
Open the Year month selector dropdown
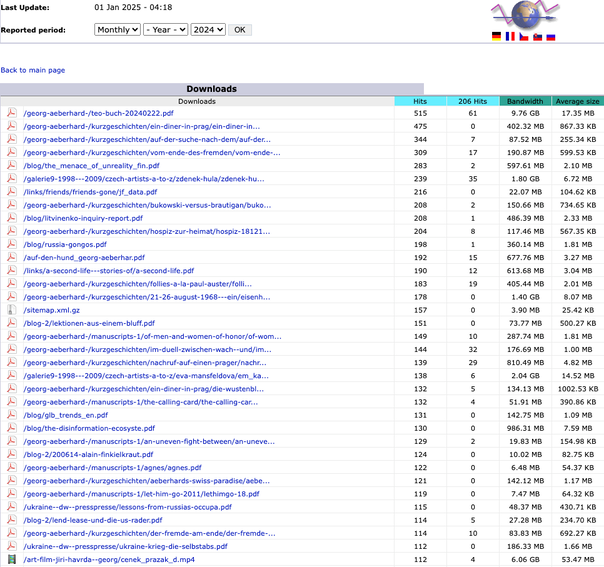[166, 30]
